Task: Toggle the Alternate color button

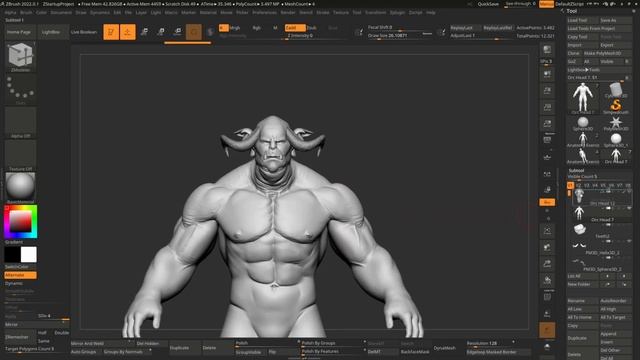Action: coord(20,275)
